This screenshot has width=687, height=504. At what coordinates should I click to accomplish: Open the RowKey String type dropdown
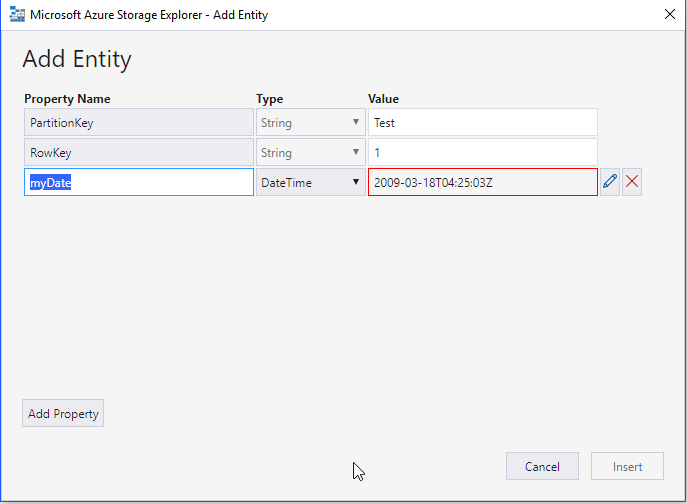pyautogui.click(x=311, y=152)
